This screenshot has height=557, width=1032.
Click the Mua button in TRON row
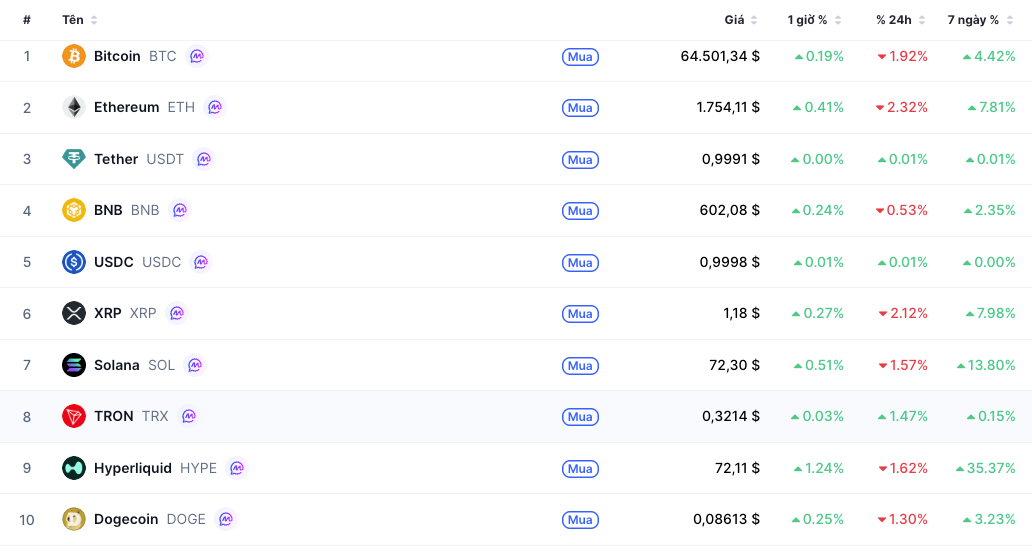coord(580,417)
